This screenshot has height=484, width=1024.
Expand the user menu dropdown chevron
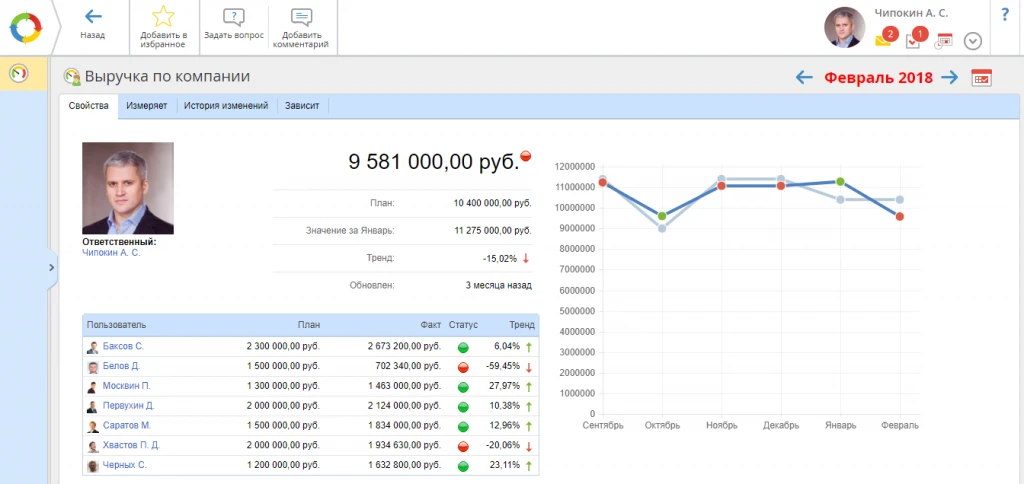tap(972, 41)
